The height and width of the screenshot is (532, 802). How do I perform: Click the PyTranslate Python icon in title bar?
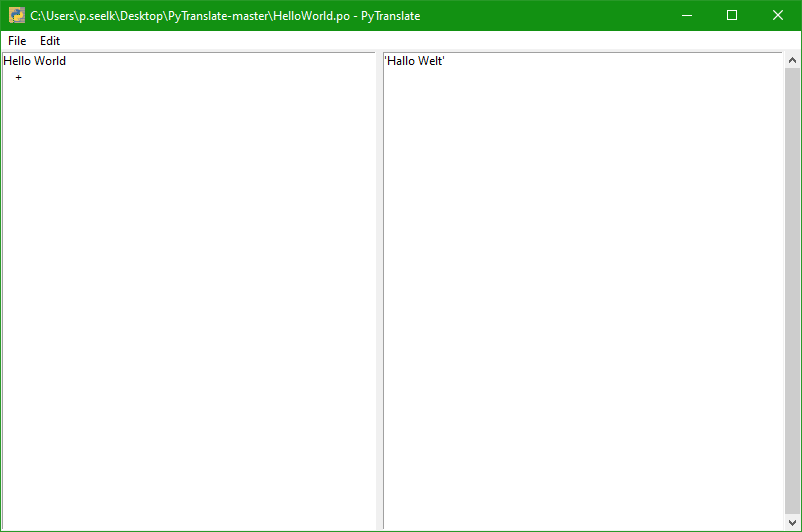(17, 15)
